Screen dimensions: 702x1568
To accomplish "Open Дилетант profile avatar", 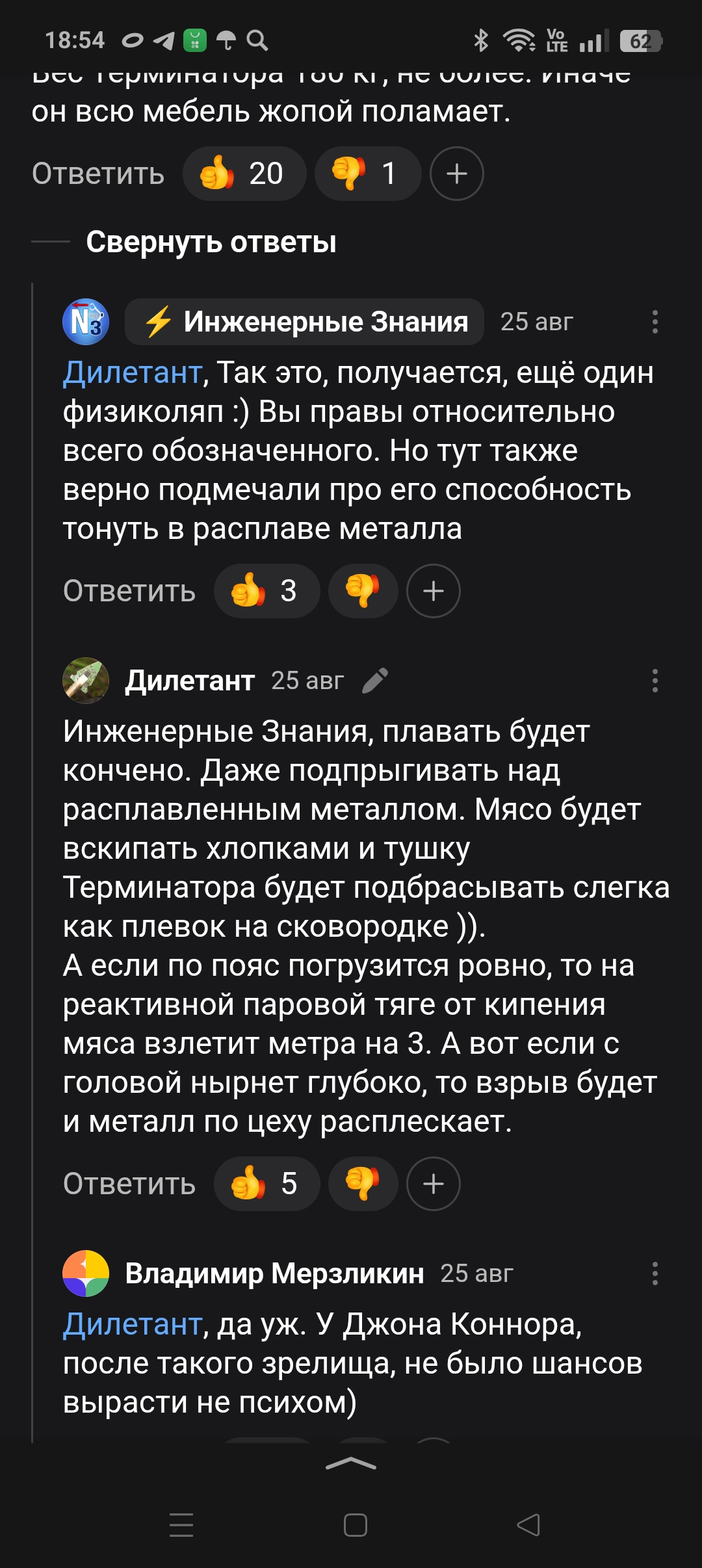I will [86, 681].
